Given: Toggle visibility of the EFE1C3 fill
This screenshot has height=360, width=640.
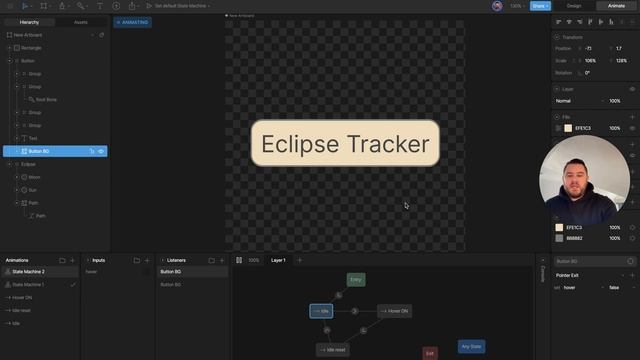Looking at the screenshot, I should pos(632,128).
